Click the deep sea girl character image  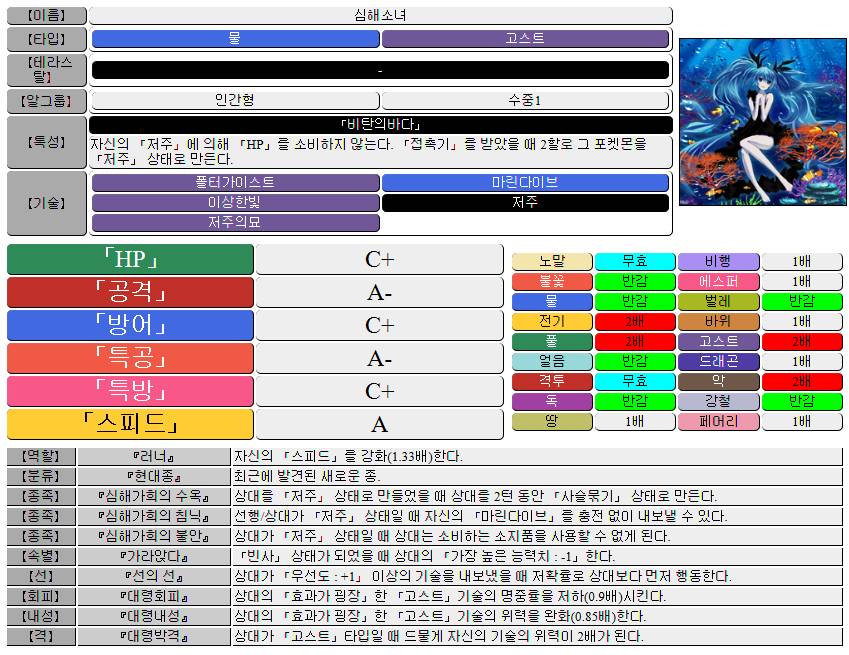tap(762, 121)
